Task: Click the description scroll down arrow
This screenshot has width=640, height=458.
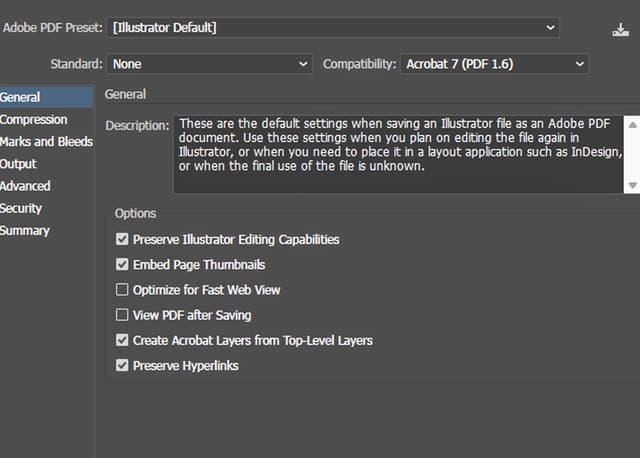Action: click(632, 185)
